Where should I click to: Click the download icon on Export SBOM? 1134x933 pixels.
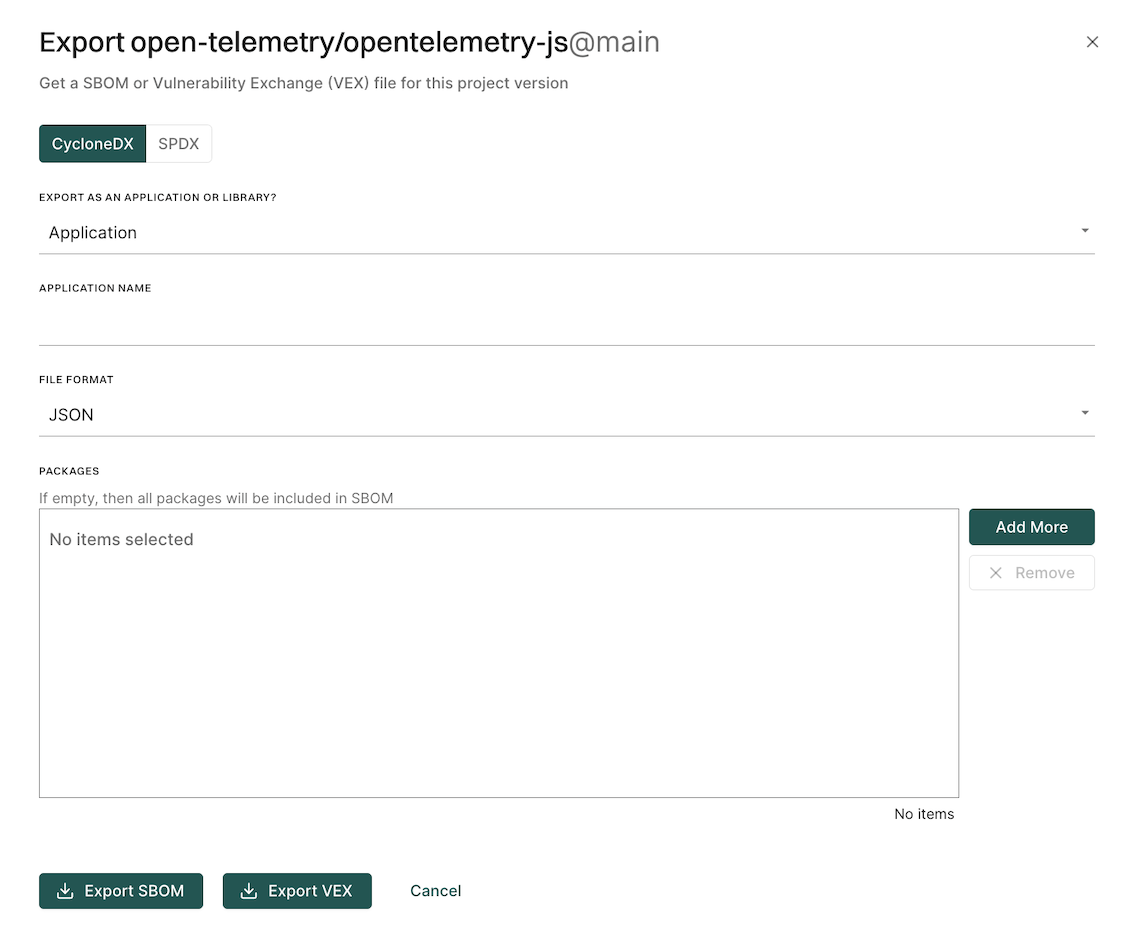(65, 891)
